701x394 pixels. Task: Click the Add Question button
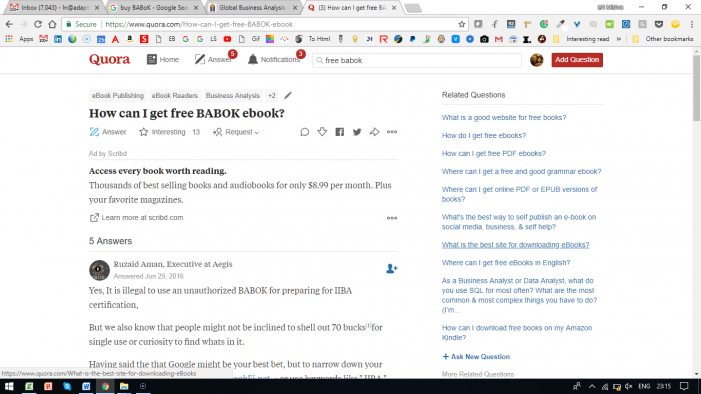(577, 60)
